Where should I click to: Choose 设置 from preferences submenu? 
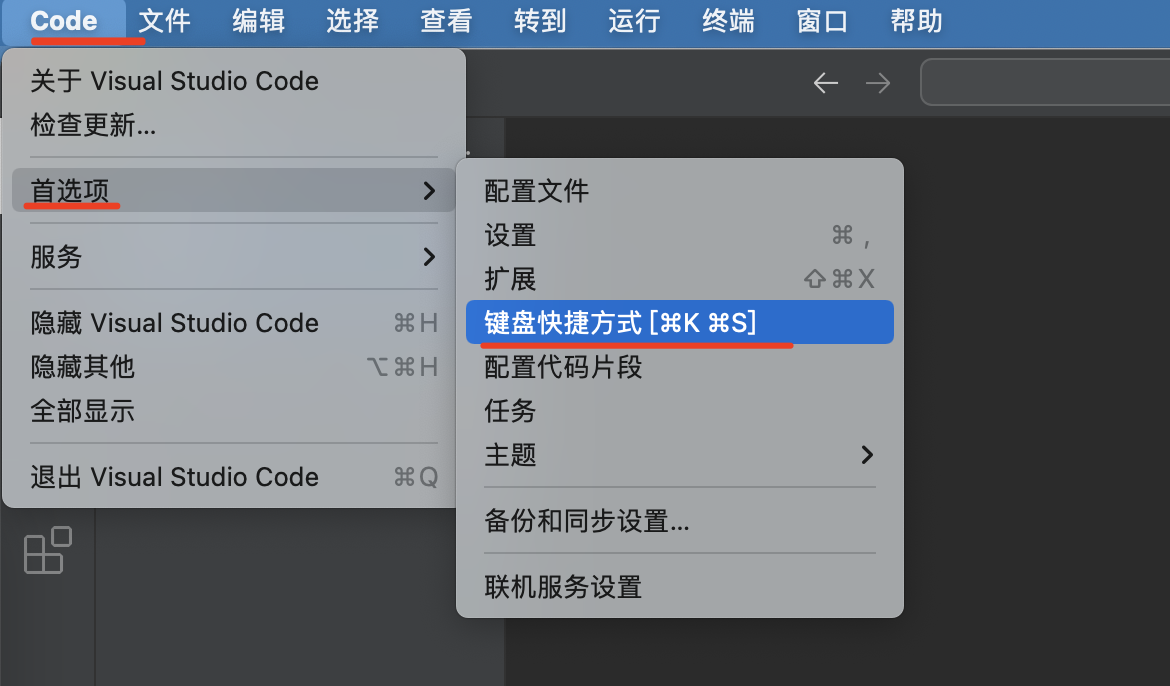(680, 235)
